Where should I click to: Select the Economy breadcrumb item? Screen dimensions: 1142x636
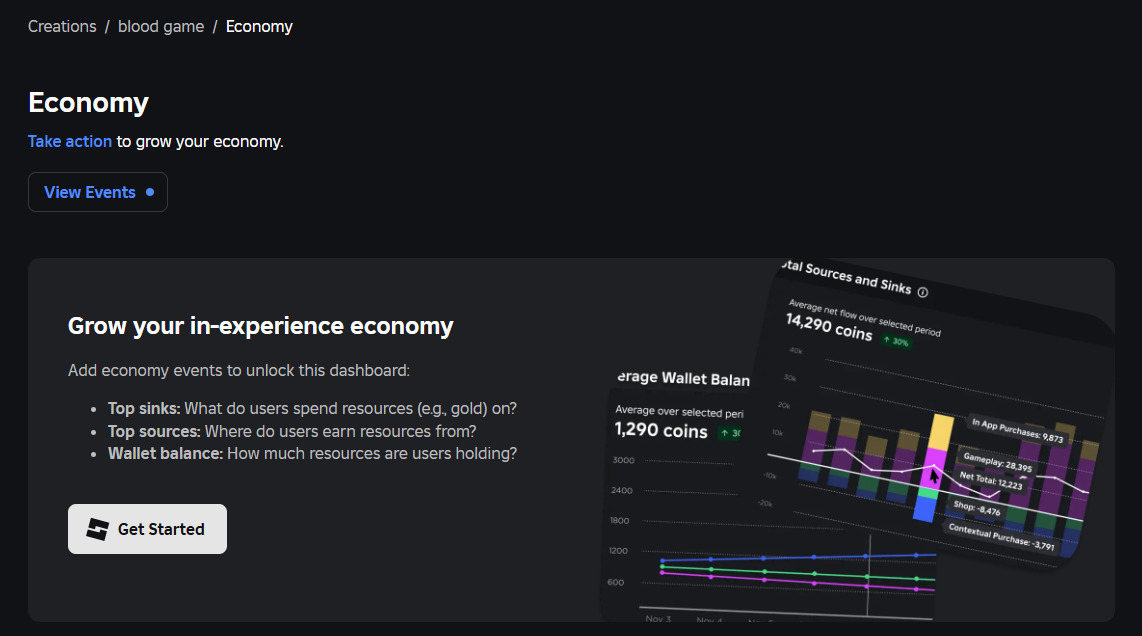pyautogui.click(x=259, y=27)
